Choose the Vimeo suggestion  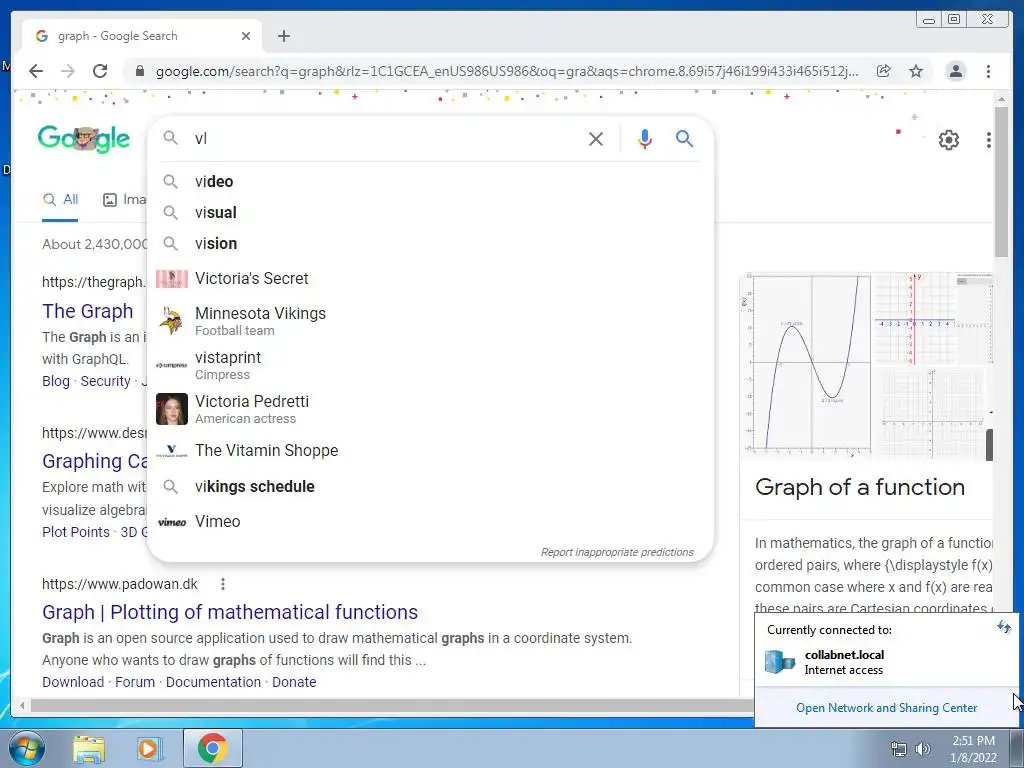coord(430,522)
